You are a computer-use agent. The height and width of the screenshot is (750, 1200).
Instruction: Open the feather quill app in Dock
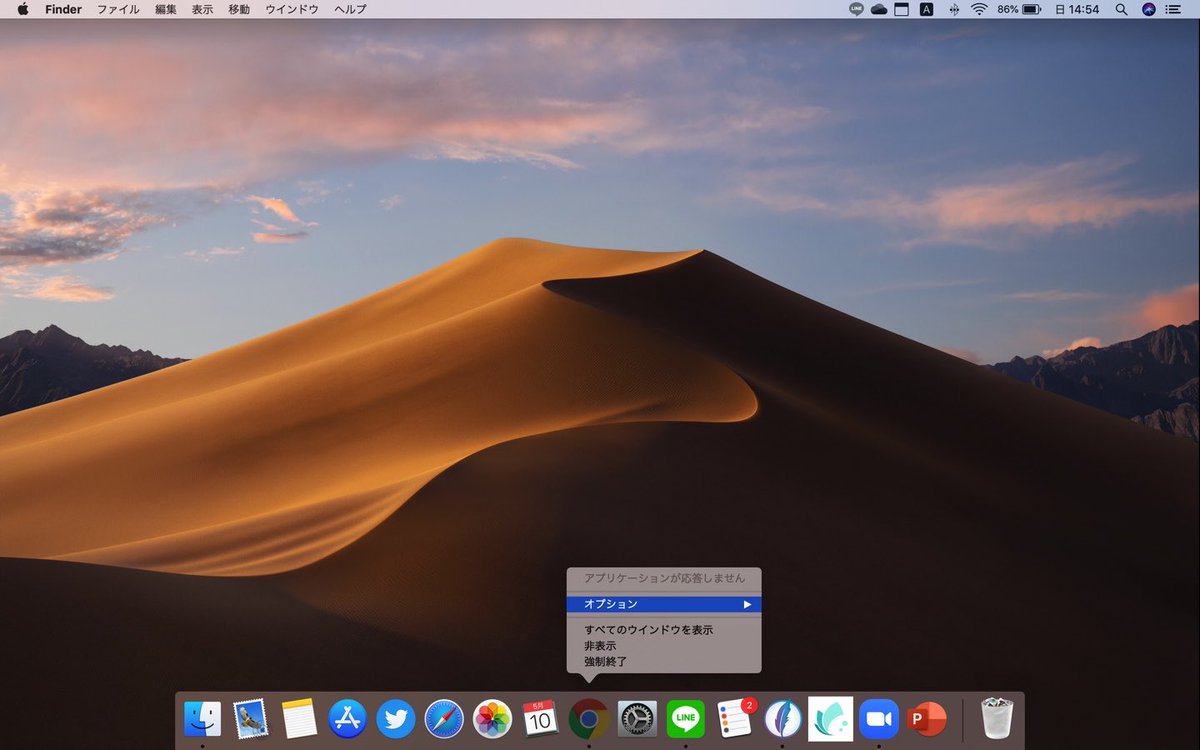782,718
